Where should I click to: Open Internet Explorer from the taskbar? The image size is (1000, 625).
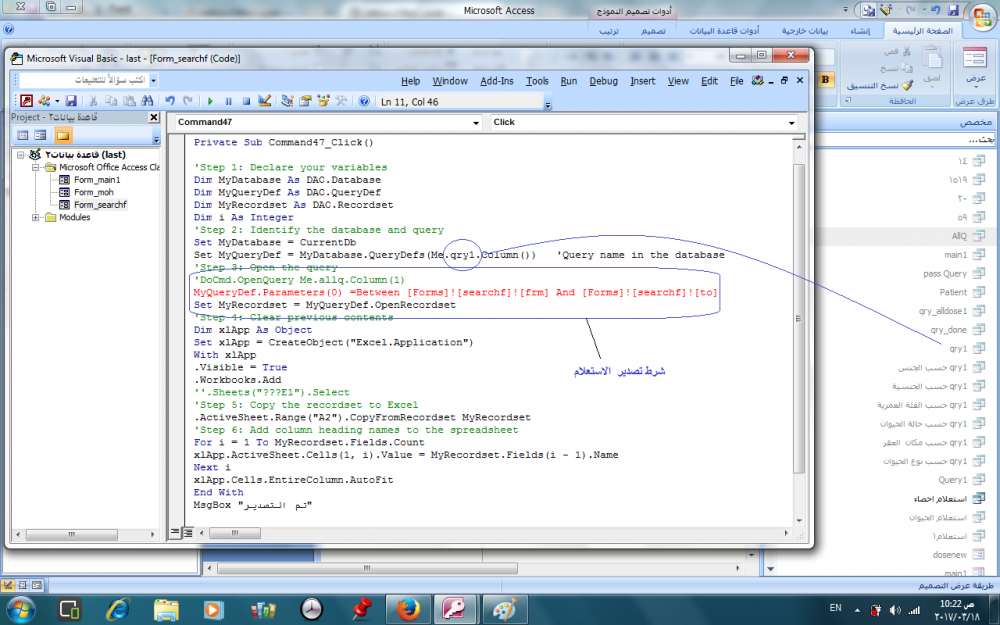(117, 609)
